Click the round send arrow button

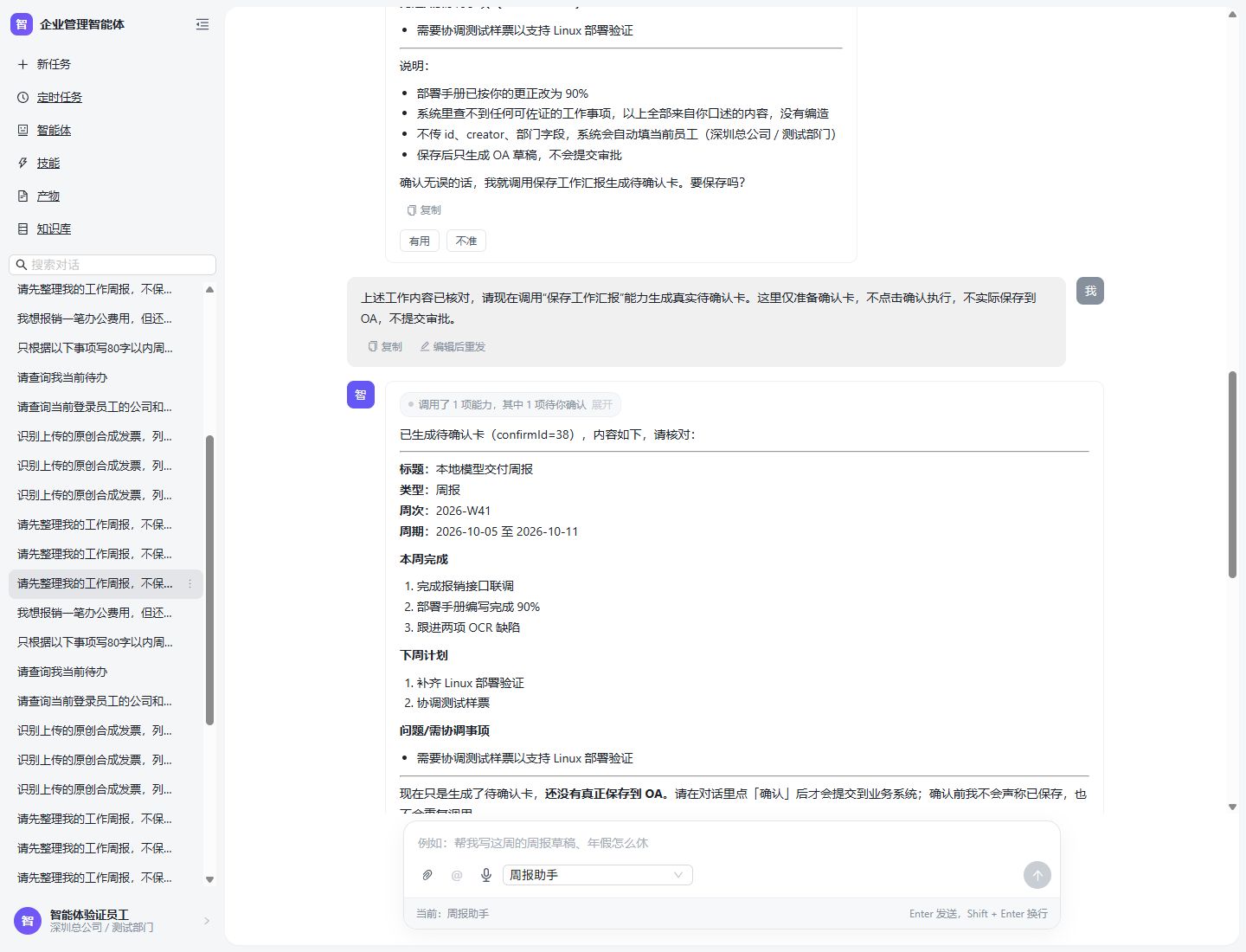pos(1037,875)
